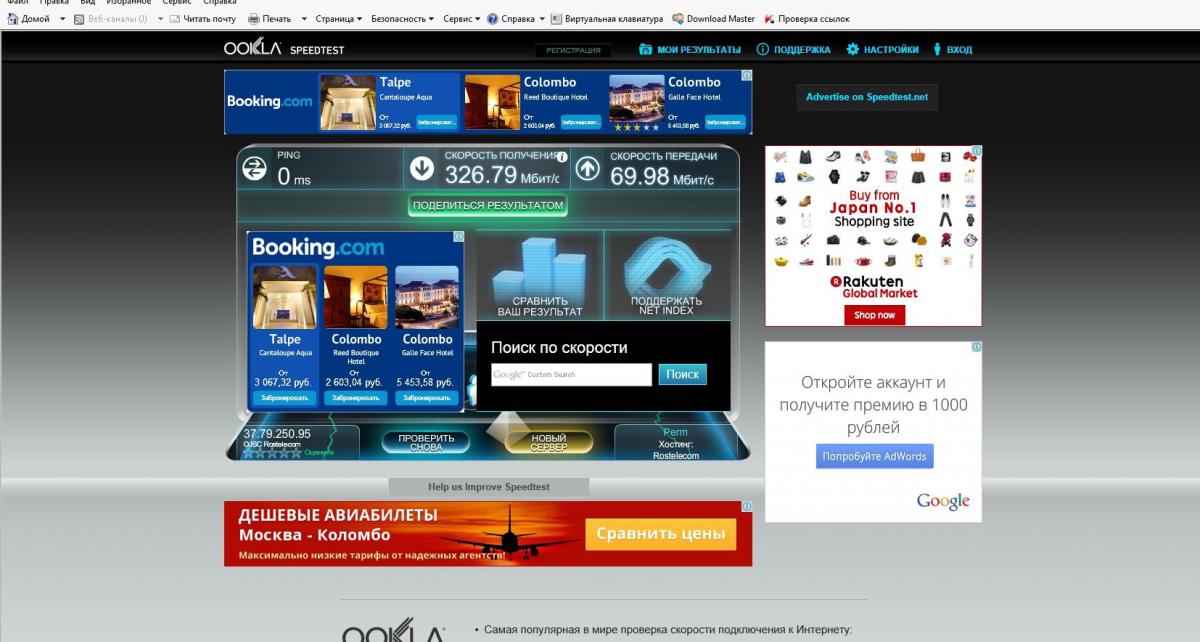Click the ping arrows icon
Viewport: 1200px width, 642px height.
point(255,170)
